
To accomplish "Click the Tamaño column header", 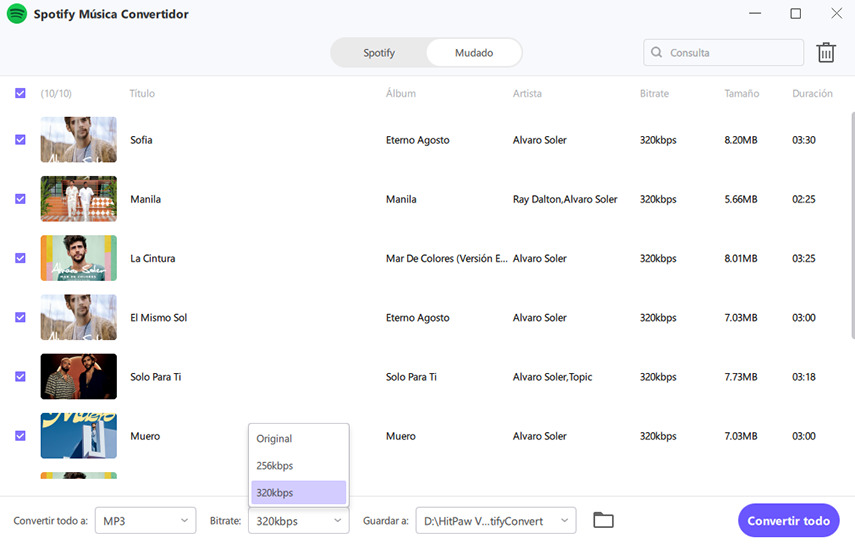I will pos(742,93).
